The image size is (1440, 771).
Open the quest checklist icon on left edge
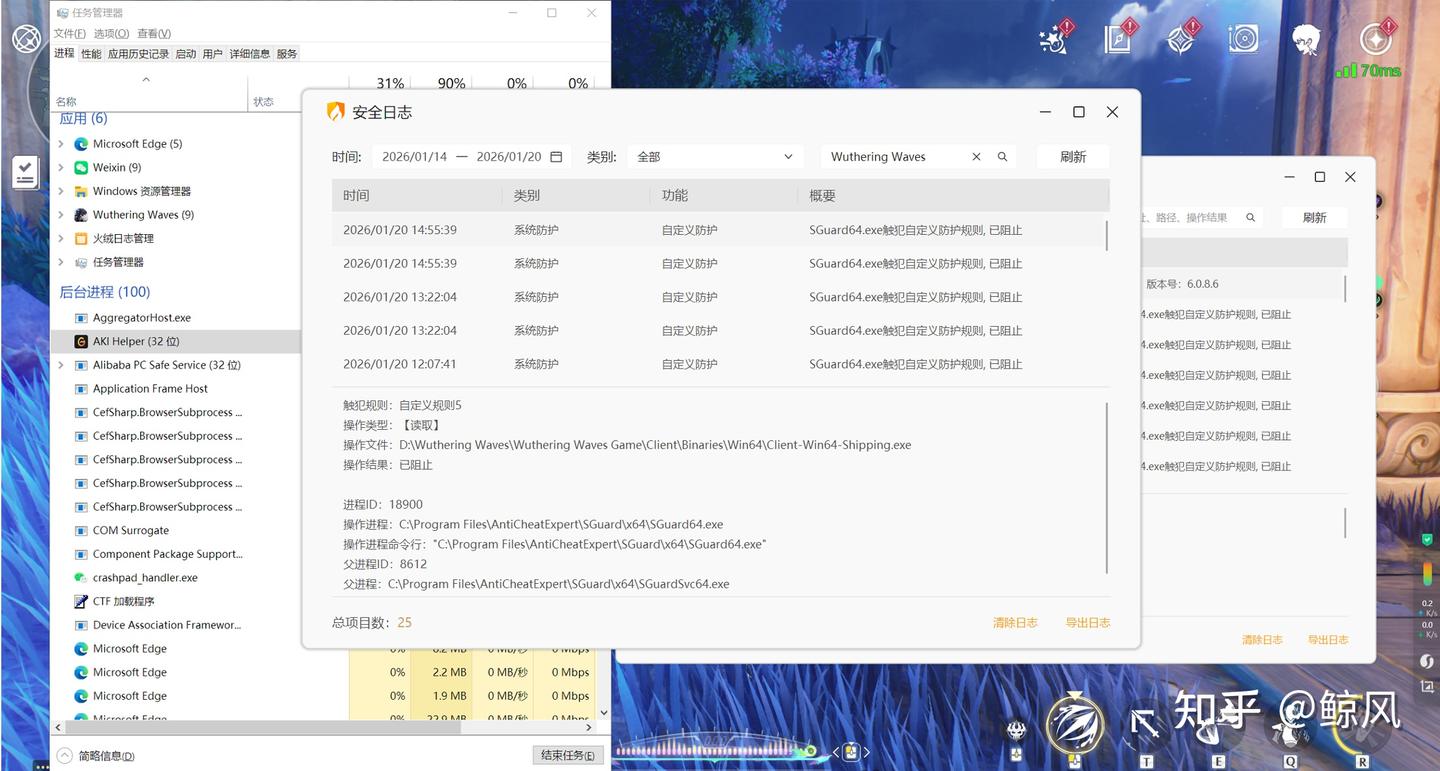[x=25, y=172]
